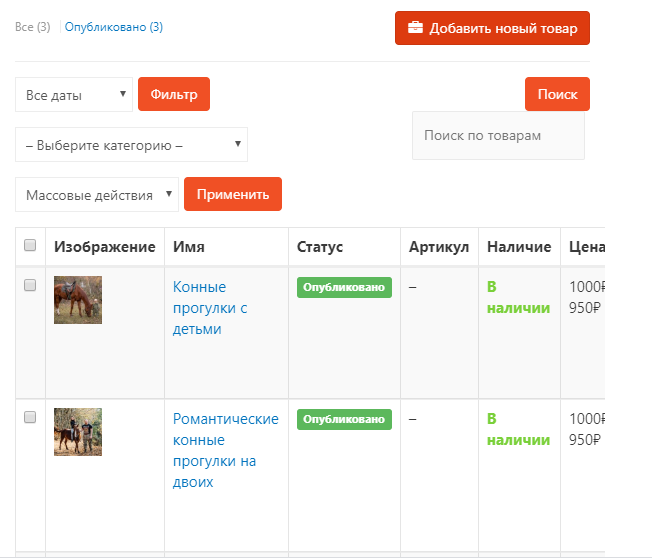Expand the 'Все даты' dropdown
Viewport: 652px width, 560px height.
point(74,95)
